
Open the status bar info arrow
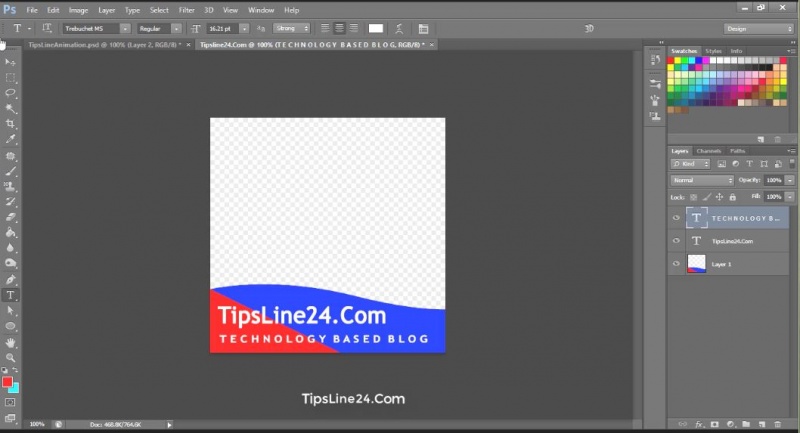(x=169, y=424)
